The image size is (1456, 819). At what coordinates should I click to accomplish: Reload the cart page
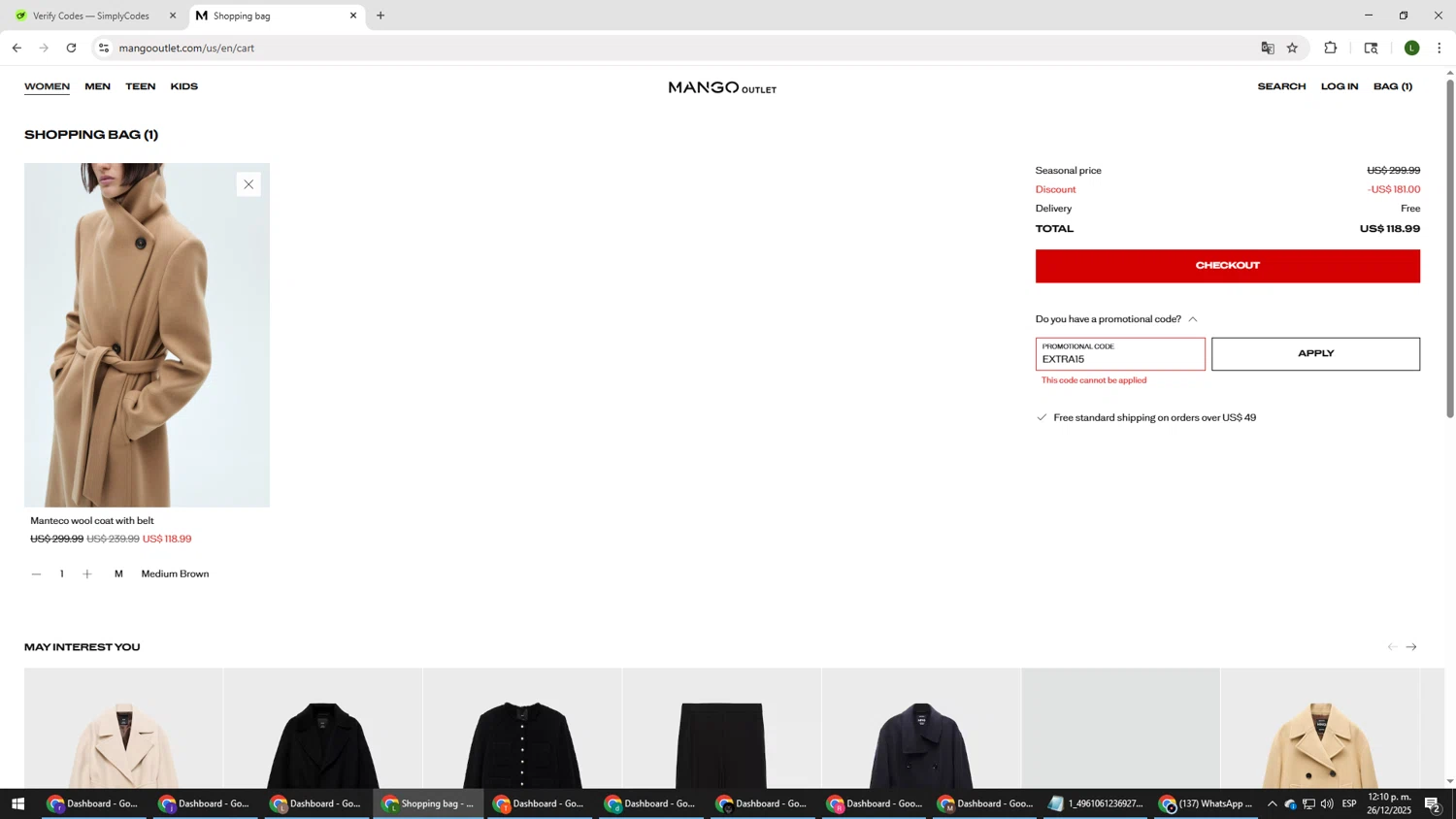click(71, 48)
